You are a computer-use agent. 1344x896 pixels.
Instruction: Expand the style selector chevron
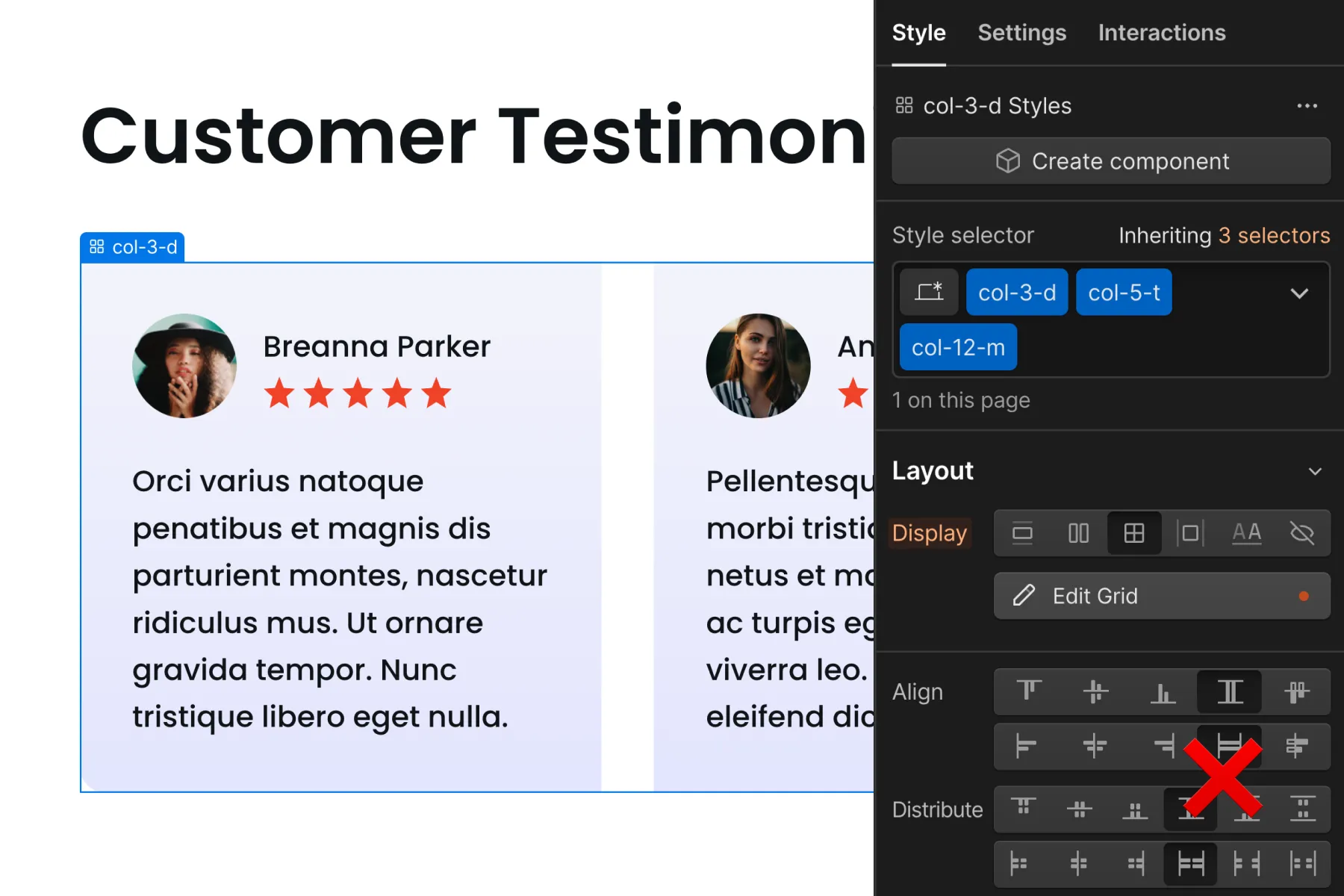point(1300,293)
